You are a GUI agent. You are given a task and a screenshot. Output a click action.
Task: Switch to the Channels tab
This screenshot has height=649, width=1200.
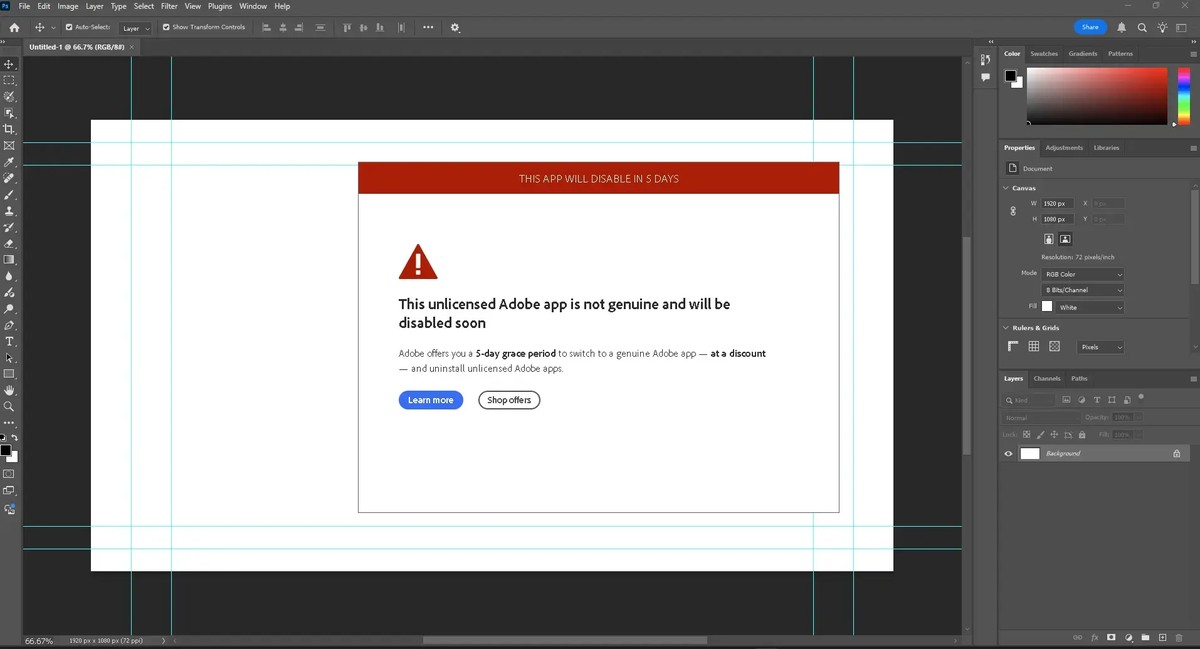coord(1046,379)
